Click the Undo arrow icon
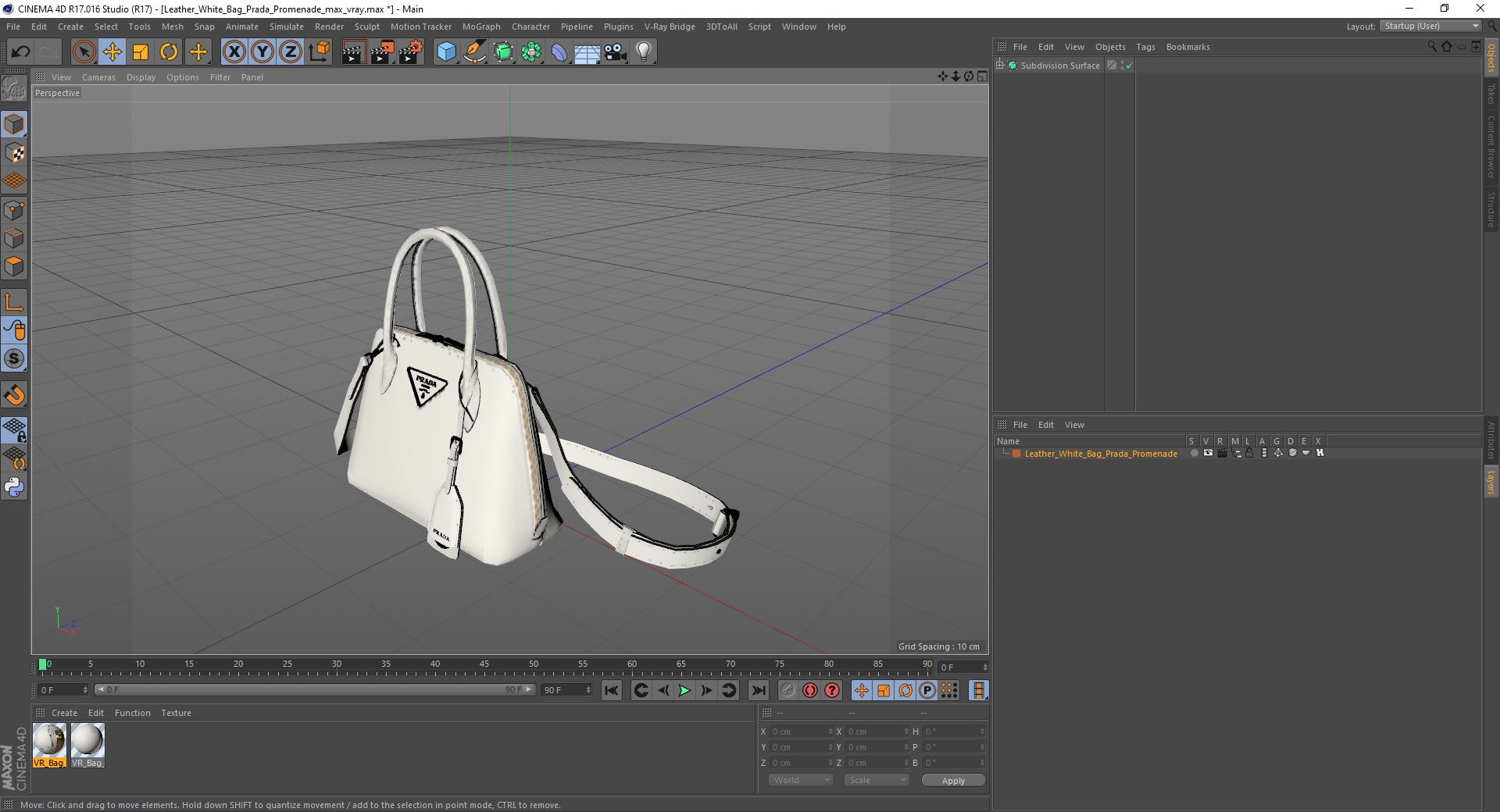This screenshot has width=1500, height=812. click(x=21, y=52)
